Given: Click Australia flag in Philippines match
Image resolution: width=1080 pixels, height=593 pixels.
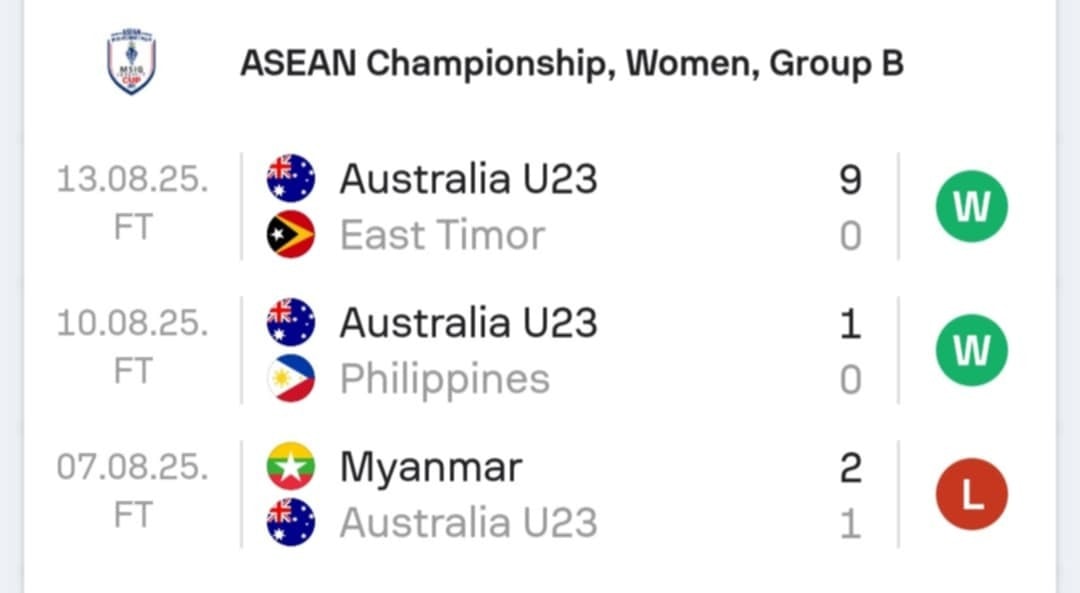Looking at the screenshot, I should point(291,322).
